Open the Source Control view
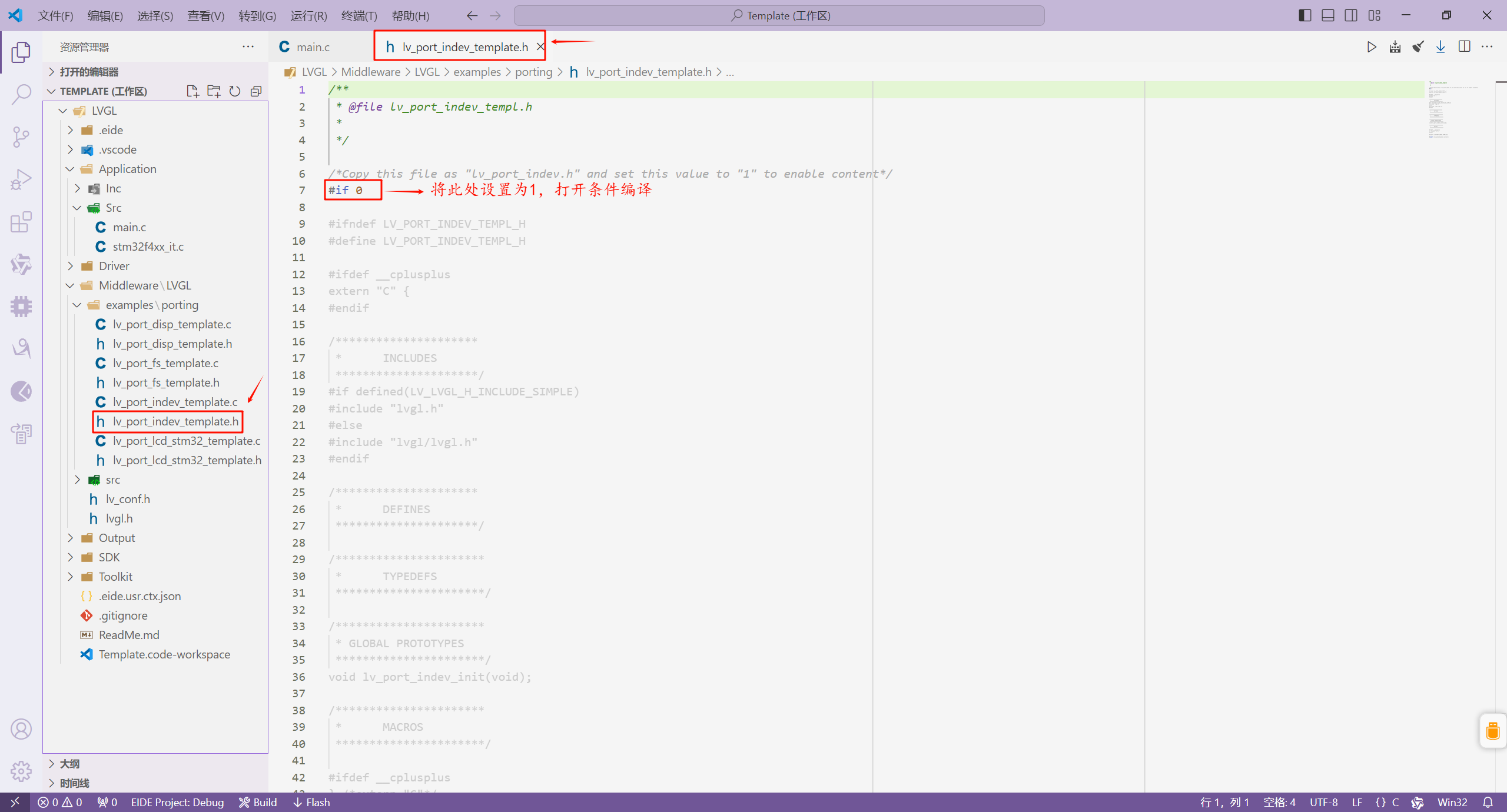Viewport: 1507px width, 812px height. (x=21, y=137)
